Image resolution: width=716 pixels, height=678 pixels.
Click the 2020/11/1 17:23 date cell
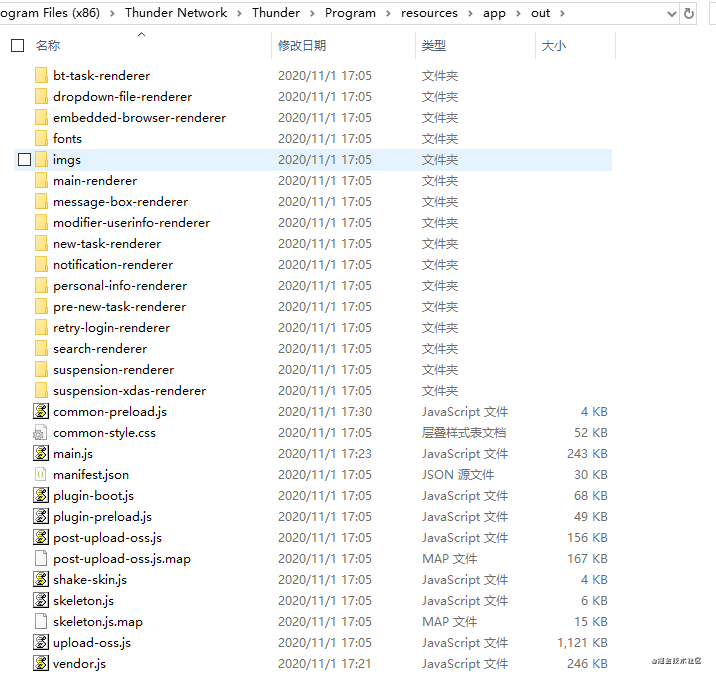pyautogui.click(x=325, y=453)
